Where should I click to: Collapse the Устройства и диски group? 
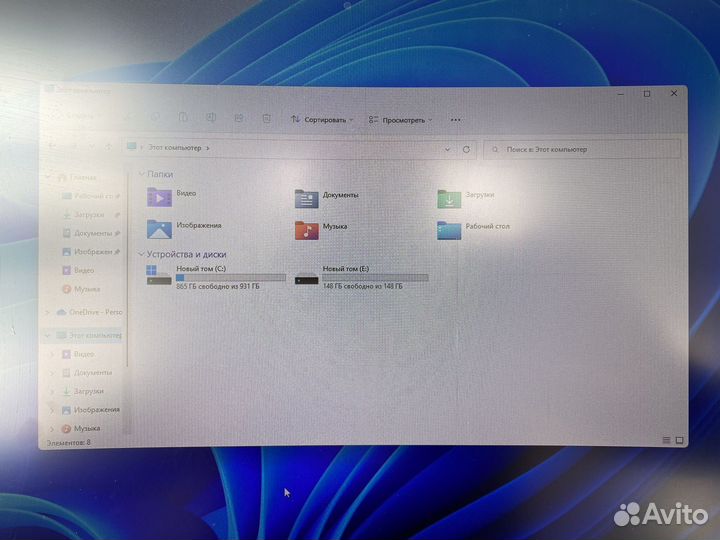click(141, 253)
